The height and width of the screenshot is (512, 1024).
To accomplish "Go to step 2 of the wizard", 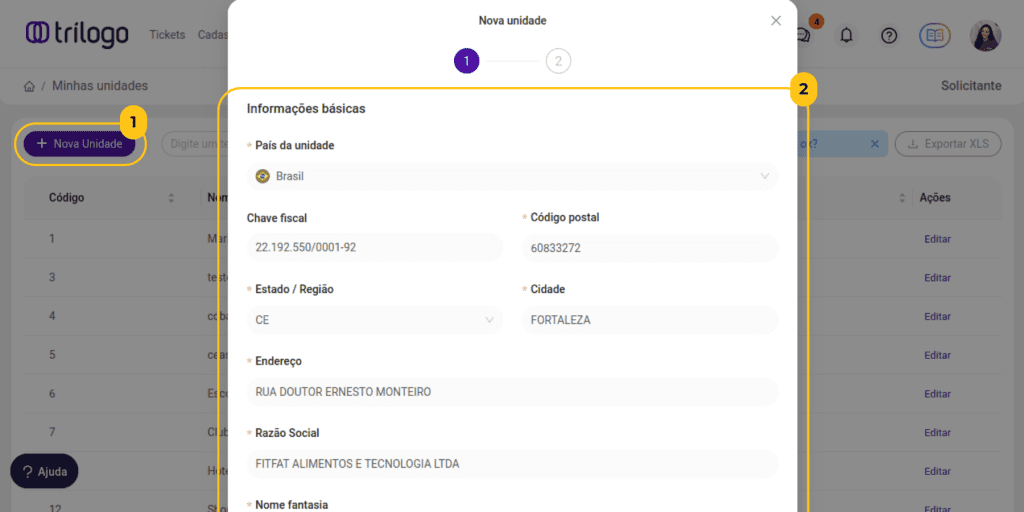I will 558,62.
